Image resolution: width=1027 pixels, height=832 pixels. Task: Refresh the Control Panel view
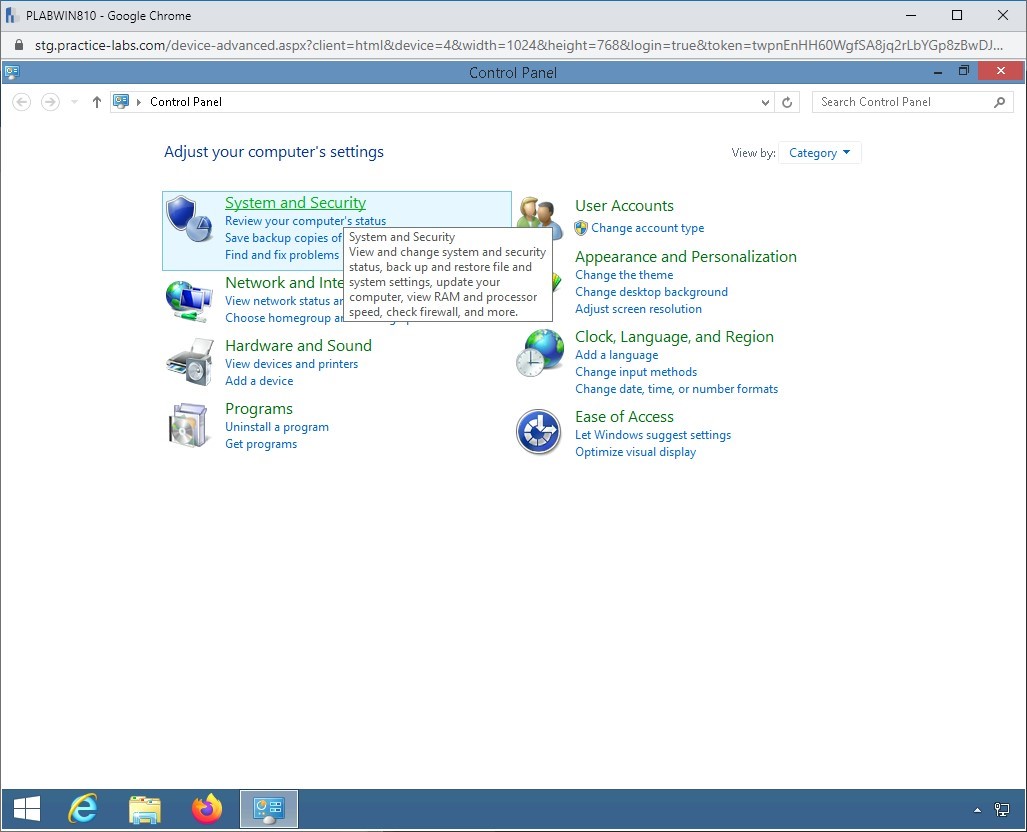point(787,102)
